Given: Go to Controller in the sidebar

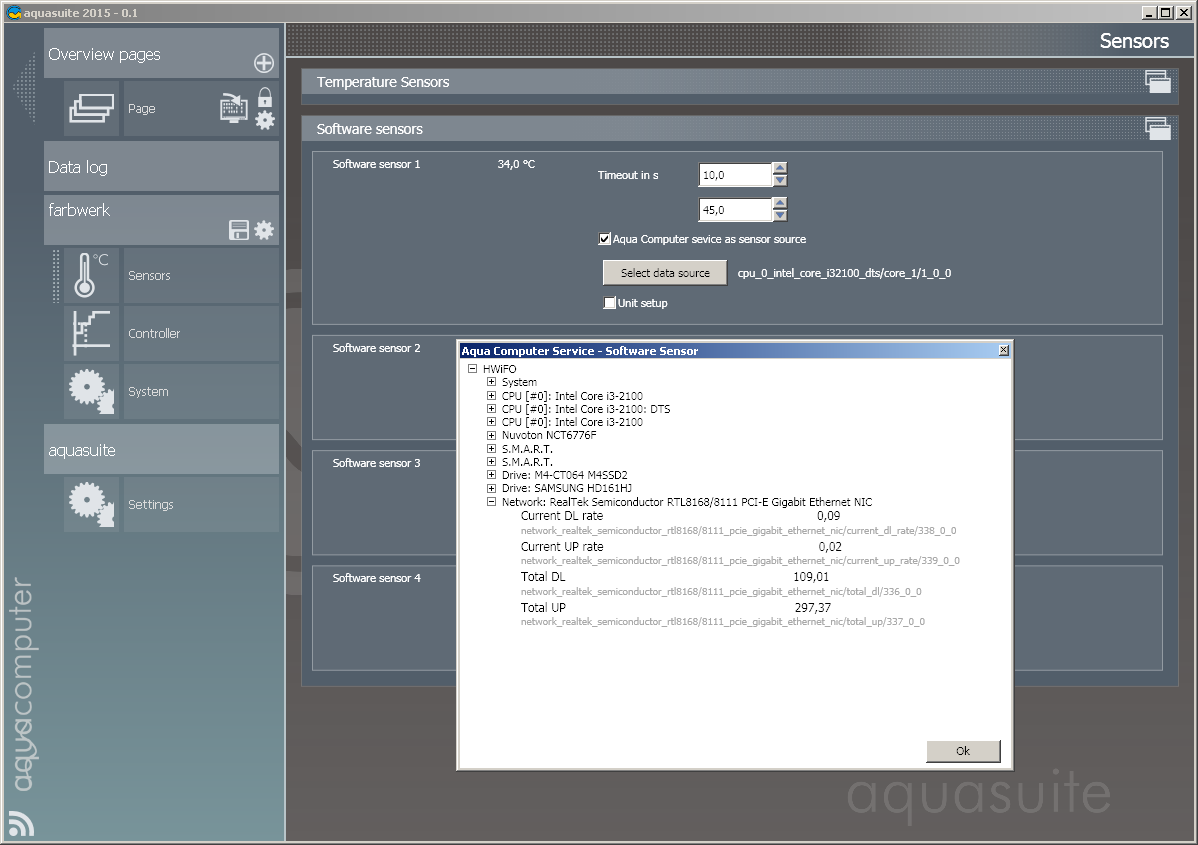Looking at the screenshot, I should point(201,333).
